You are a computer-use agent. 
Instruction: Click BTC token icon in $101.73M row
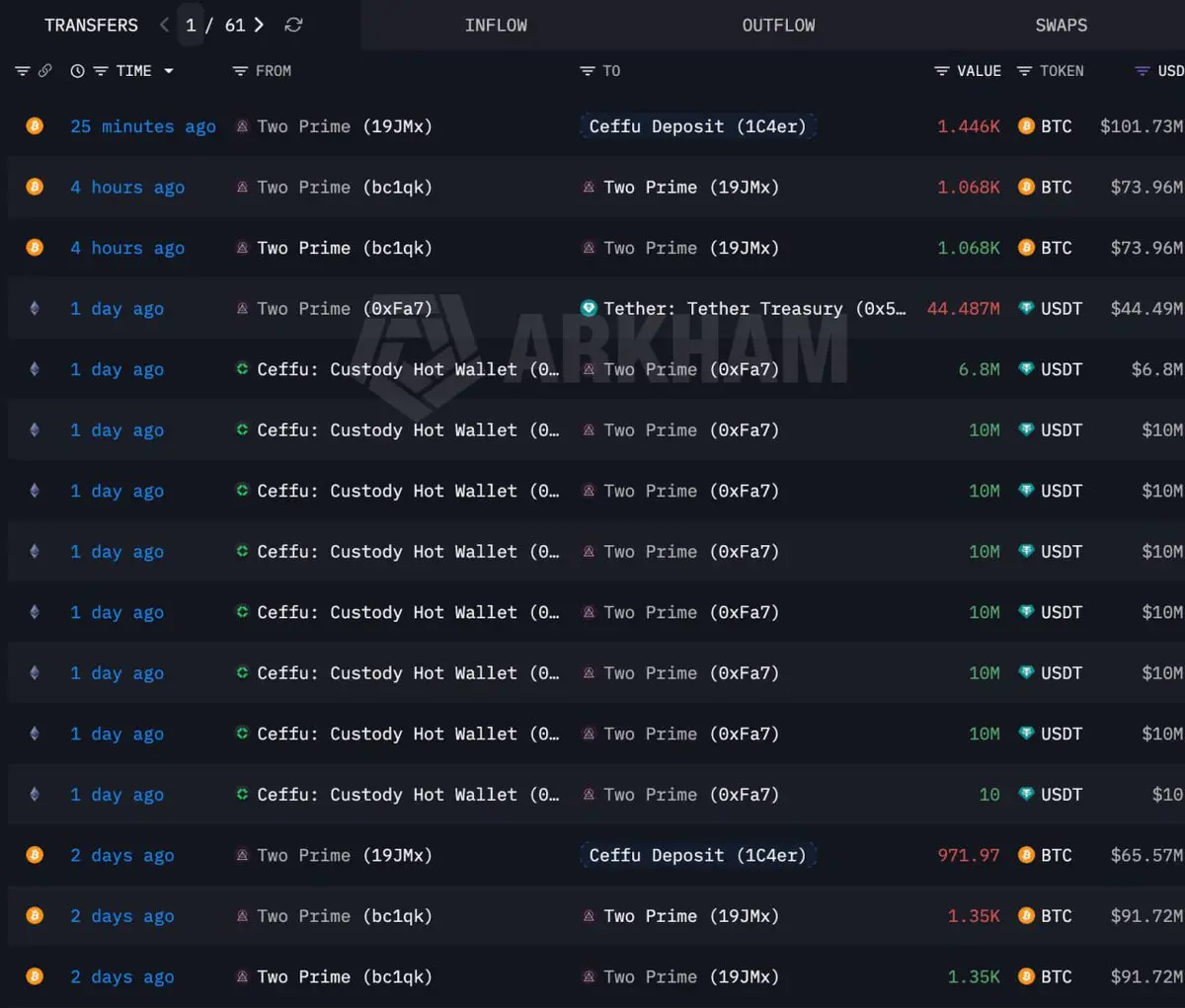[x=1026, y=126]
